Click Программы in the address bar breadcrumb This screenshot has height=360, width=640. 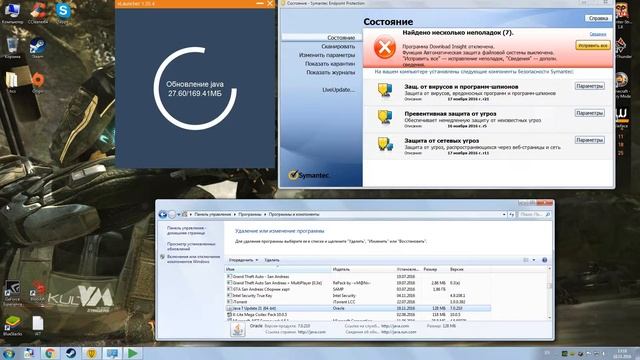pos(250,214)
